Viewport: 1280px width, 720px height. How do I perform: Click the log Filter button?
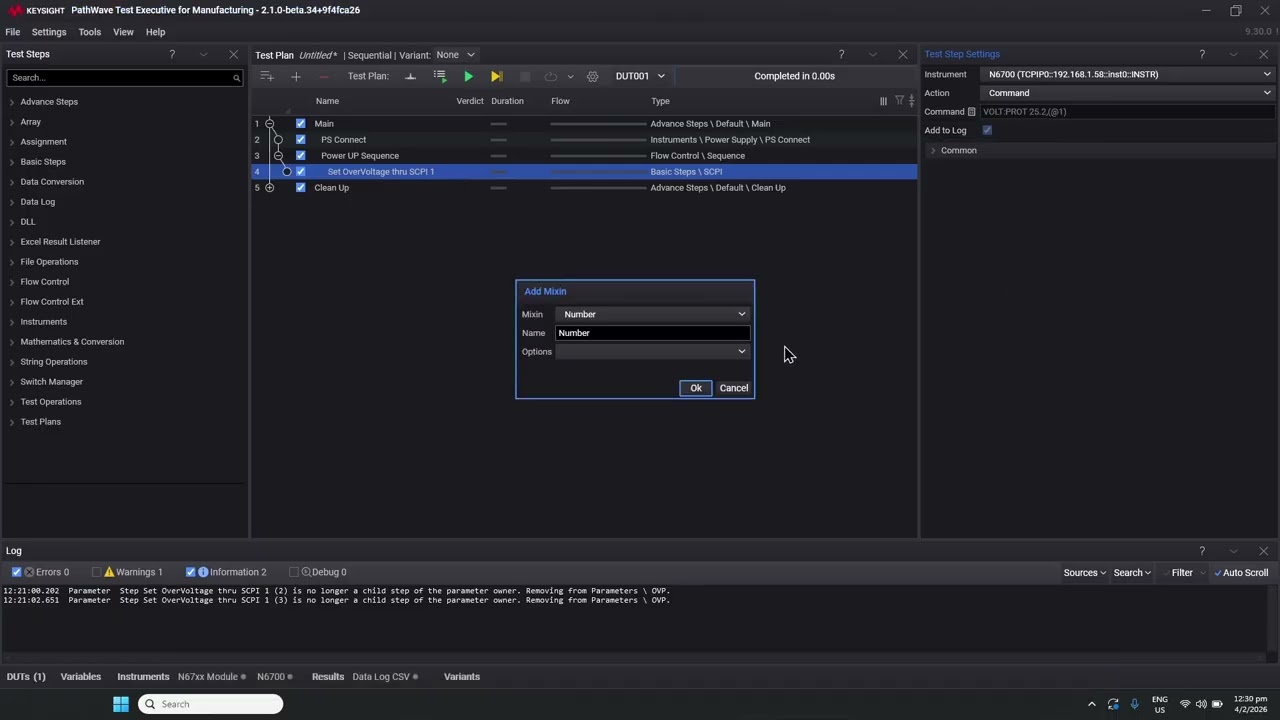coord(1182,573)
